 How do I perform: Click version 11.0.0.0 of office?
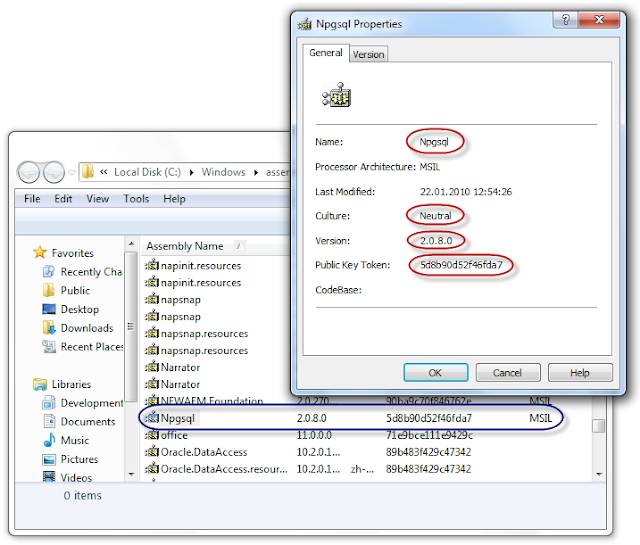click(314, 435)
